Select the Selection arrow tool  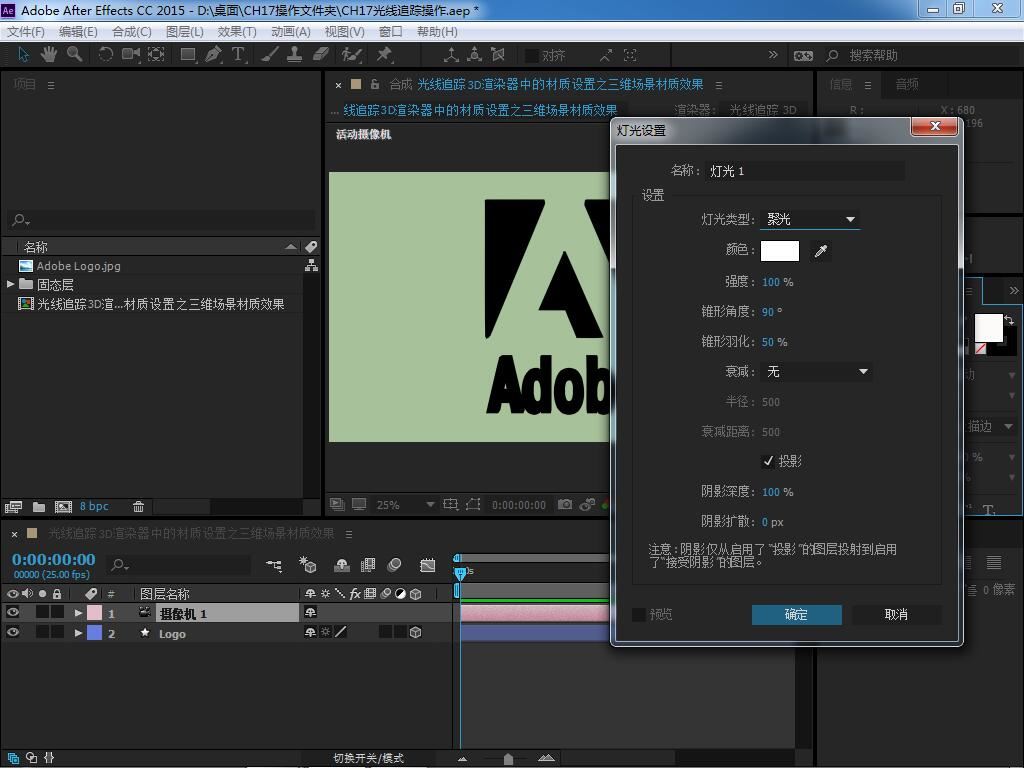pyautogui.click(x=24, y=55)
